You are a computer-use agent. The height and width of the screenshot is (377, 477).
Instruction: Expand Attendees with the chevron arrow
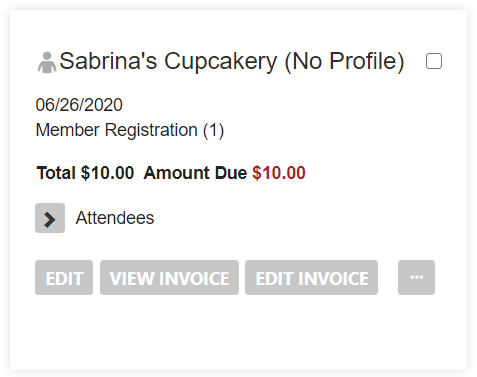(x=50, y=218)
